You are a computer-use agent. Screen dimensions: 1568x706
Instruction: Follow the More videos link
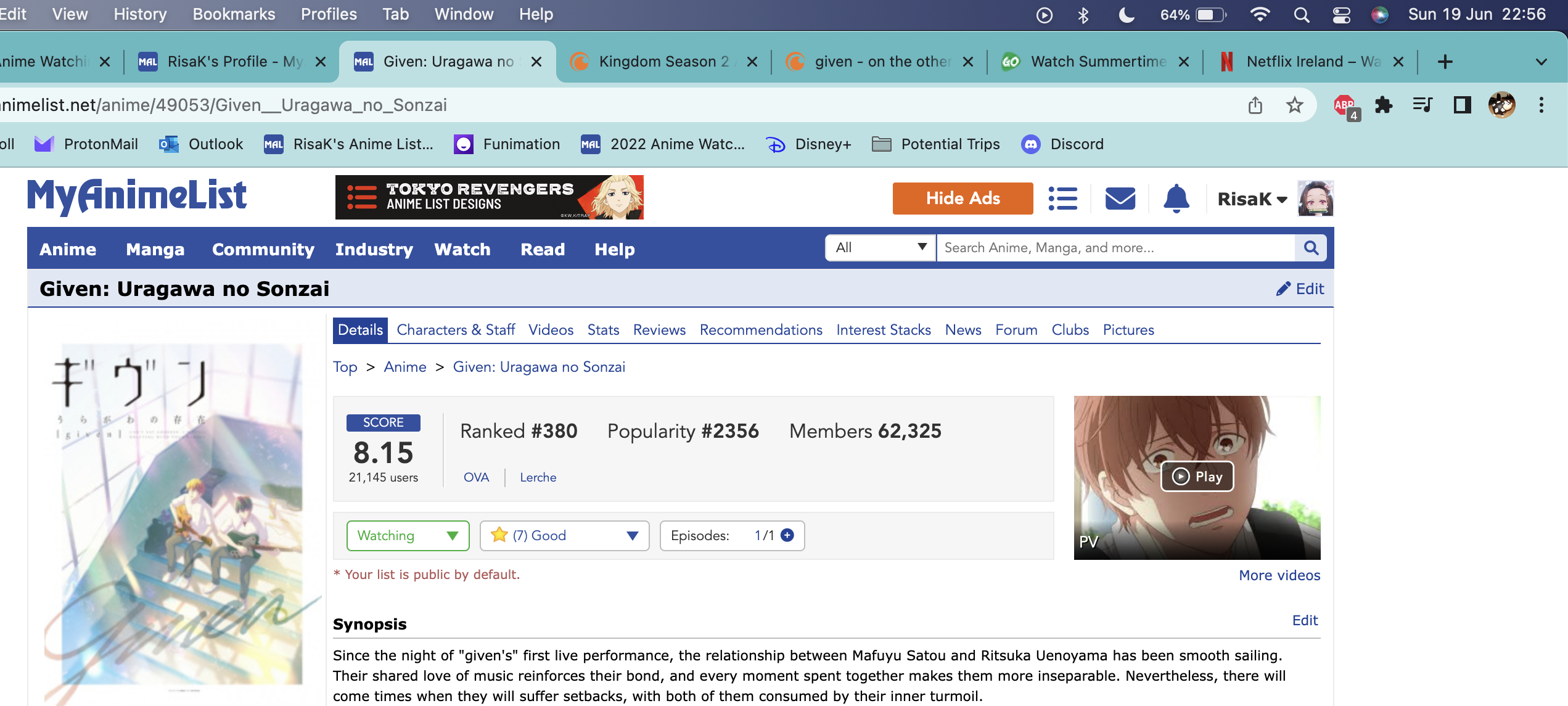1279,575
